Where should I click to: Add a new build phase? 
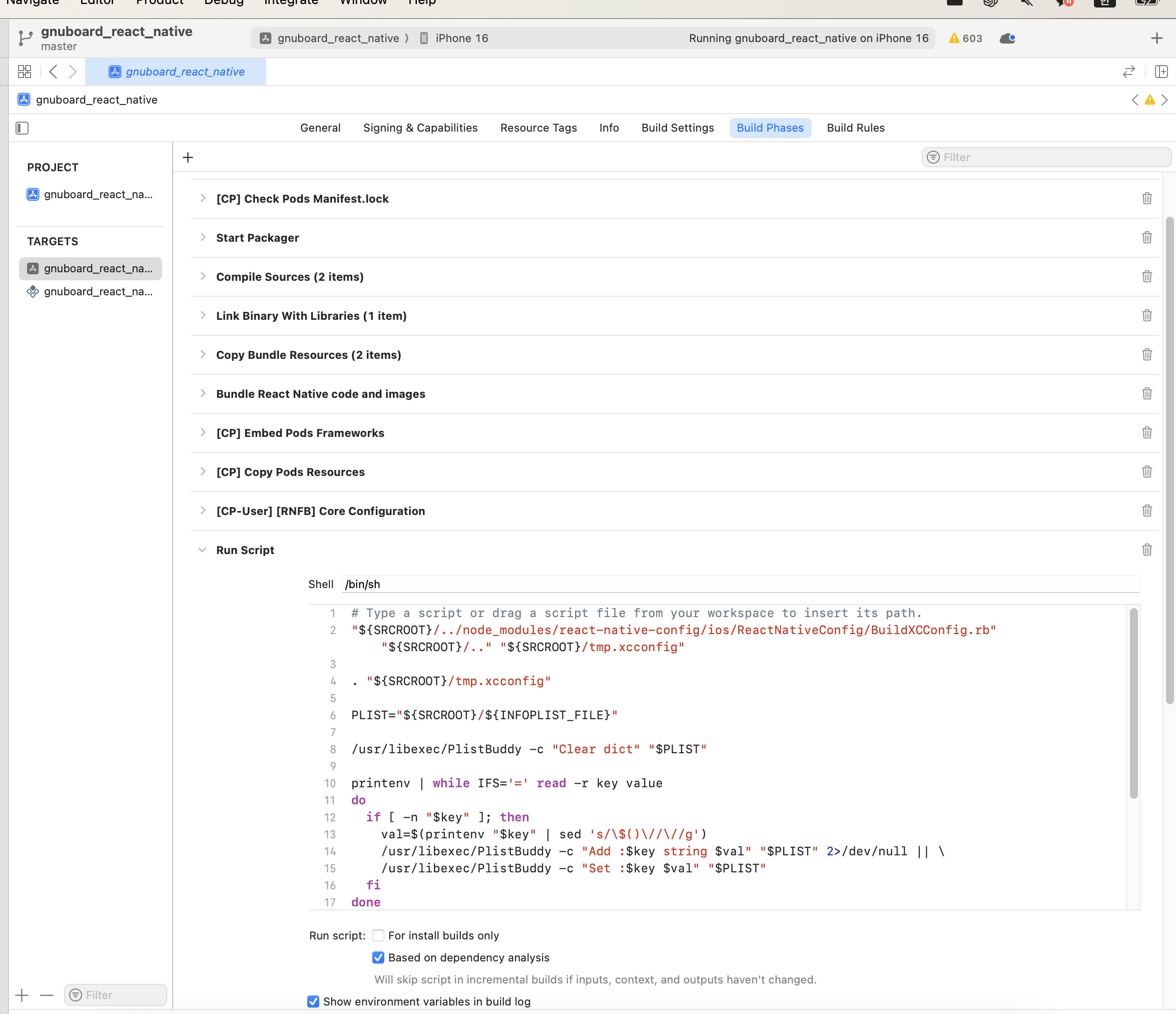(x=188, y=157)
